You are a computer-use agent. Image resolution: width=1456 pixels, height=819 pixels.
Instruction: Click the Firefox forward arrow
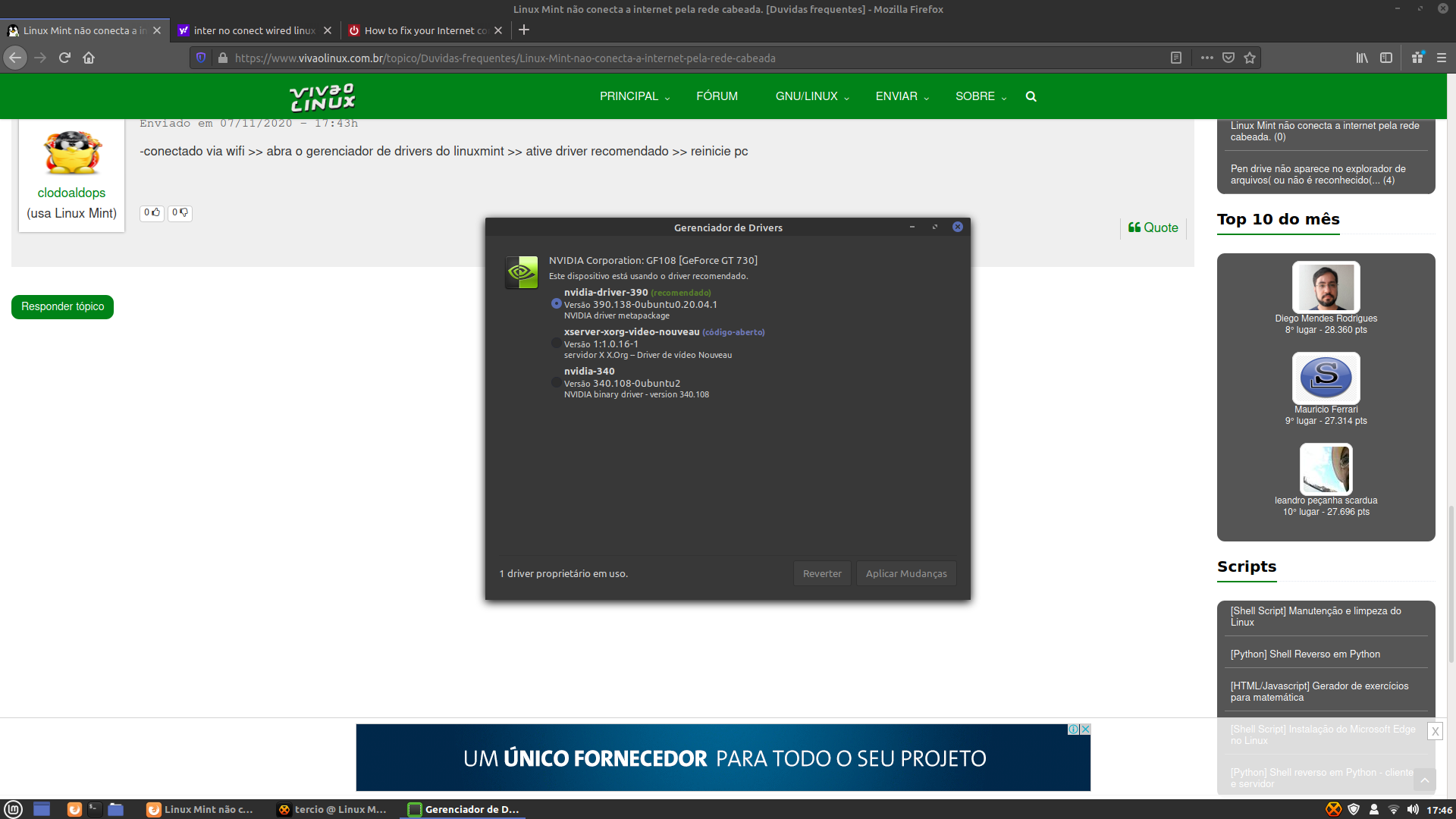(40, 58)
